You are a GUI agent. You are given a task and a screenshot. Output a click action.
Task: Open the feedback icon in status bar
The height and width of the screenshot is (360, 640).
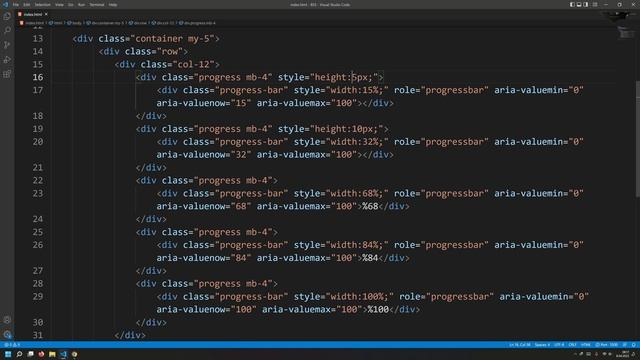tap(625, 345)
